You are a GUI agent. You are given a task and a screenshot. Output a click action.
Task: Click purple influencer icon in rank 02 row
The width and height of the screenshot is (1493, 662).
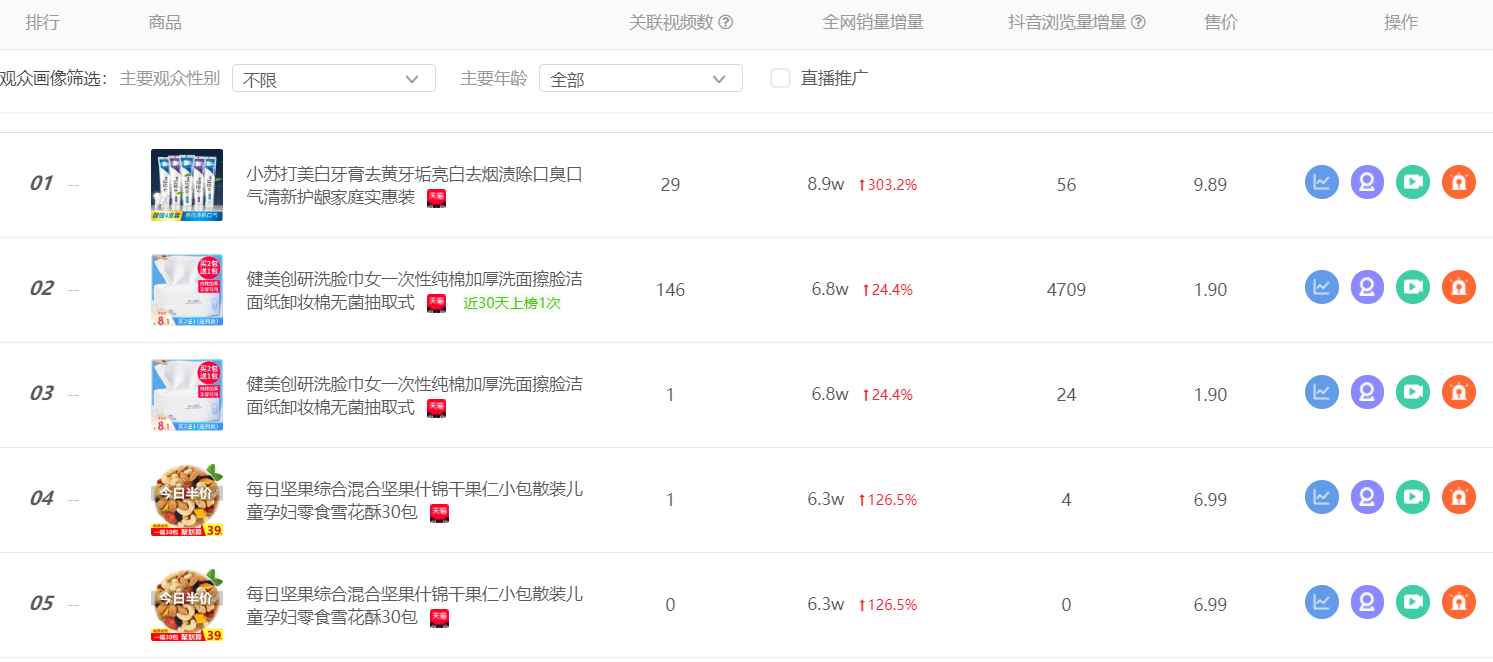coord(1367,287)
